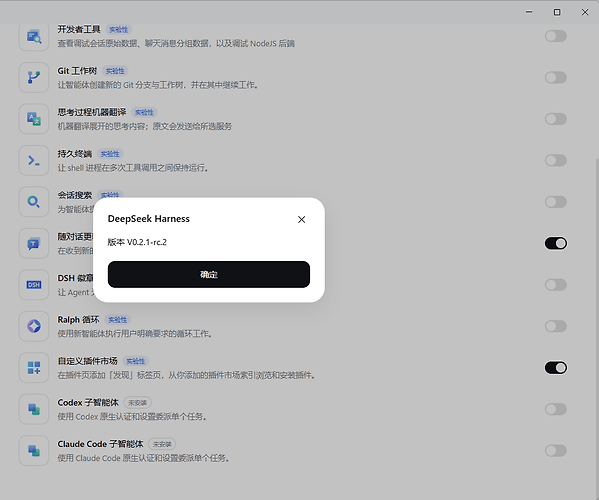Turn on the Git 工作树 switch
This screenshot has height=500, width=599.
pyautogui.click(x=556, y=78)
